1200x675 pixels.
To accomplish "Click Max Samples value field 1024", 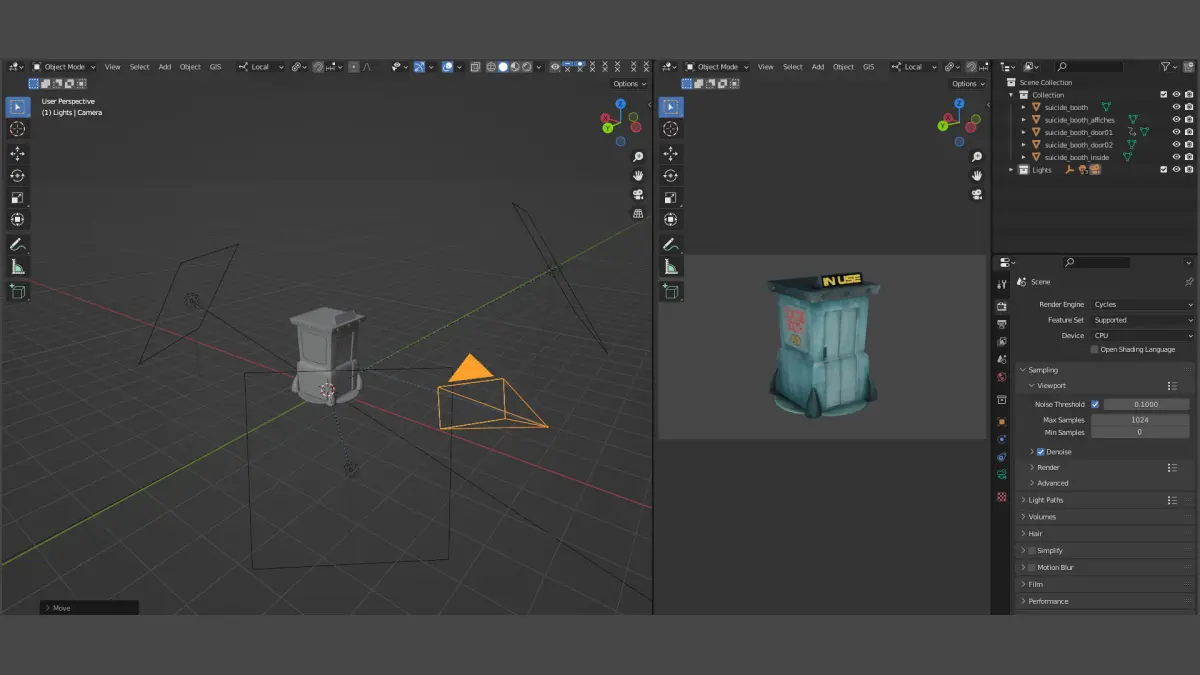I will [1139, 420].
